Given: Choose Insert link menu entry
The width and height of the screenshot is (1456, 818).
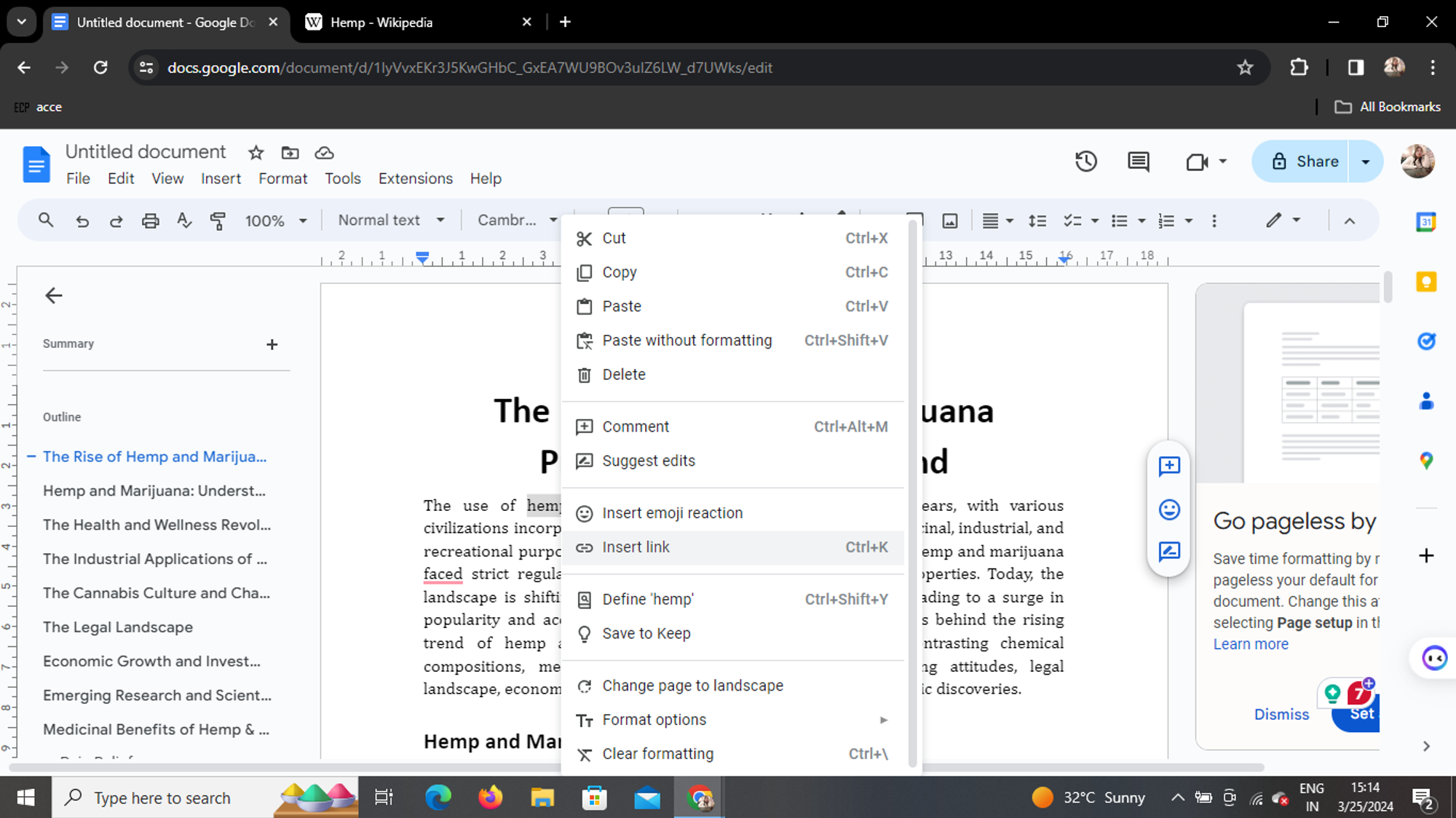Looking at the screenshot, I should point(733,547).
